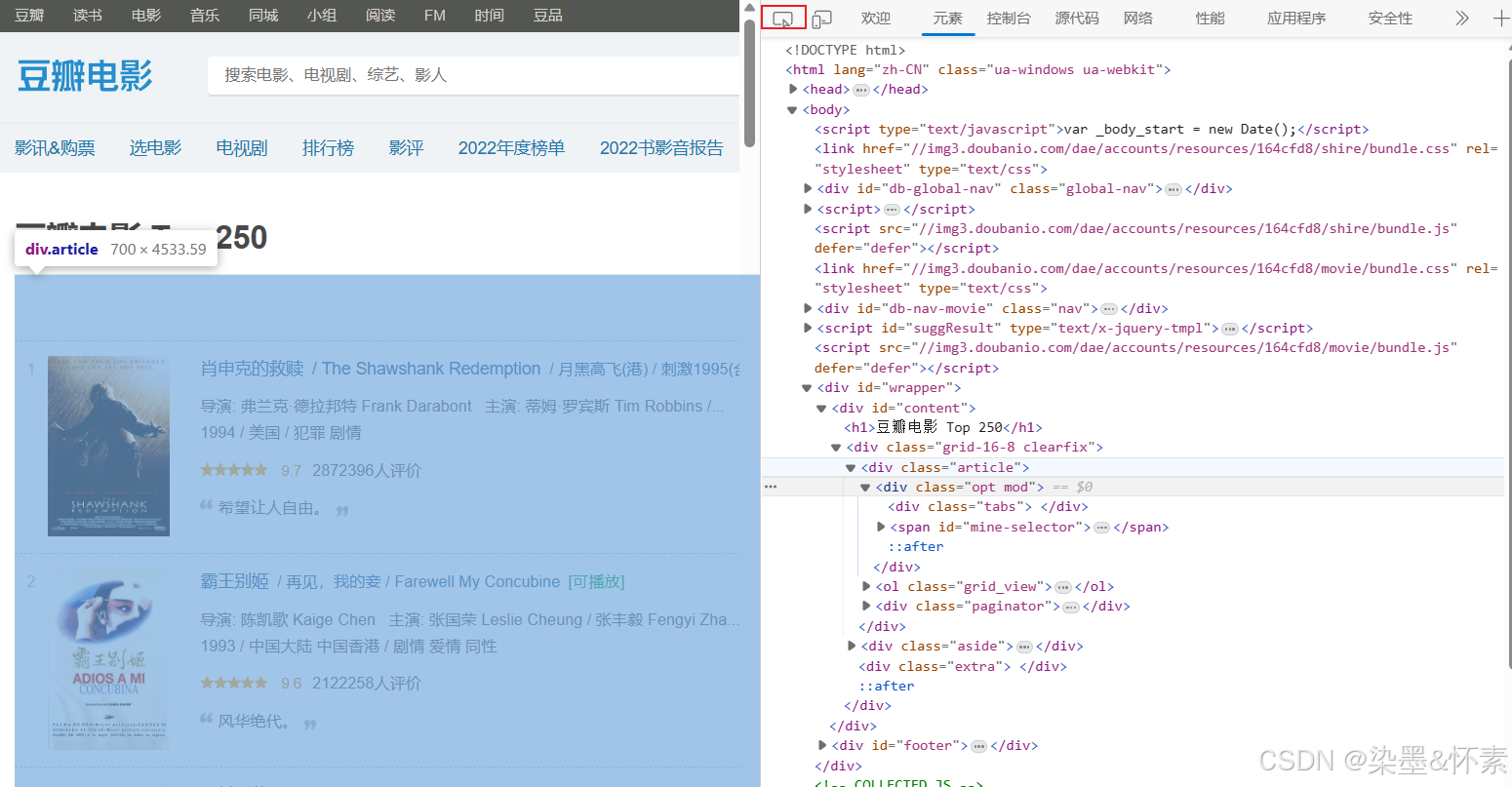1512x787 pixels.
Task: Open 豆品 in the top navigation
Action: (x=548, y=16)
